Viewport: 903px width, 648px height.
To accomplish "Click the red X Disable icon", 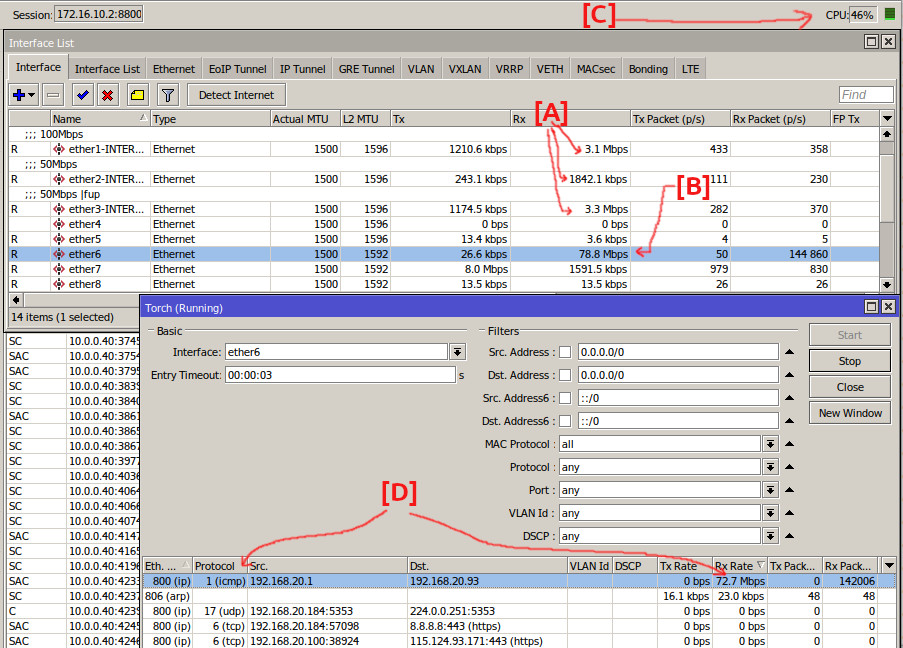I will tap(108, 95).
